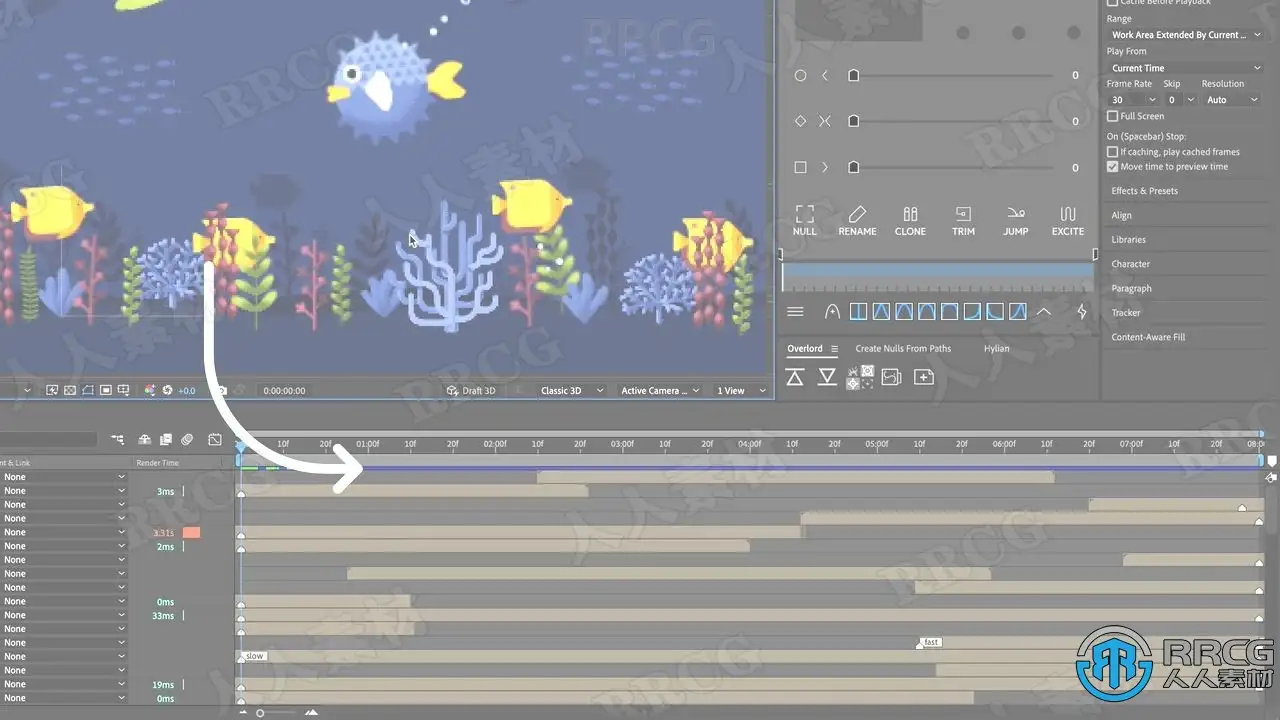Open the Classic 3D renderer dropdown
1280x720 pixels.
click(572, 390)
